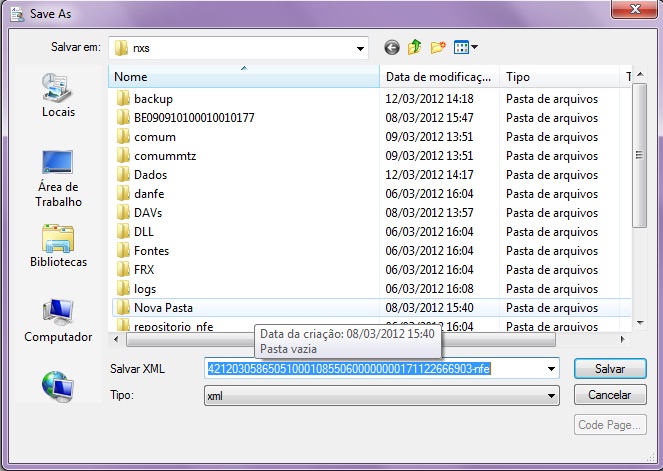Create a new folder with toolbar icon

[x=438, y=47]
